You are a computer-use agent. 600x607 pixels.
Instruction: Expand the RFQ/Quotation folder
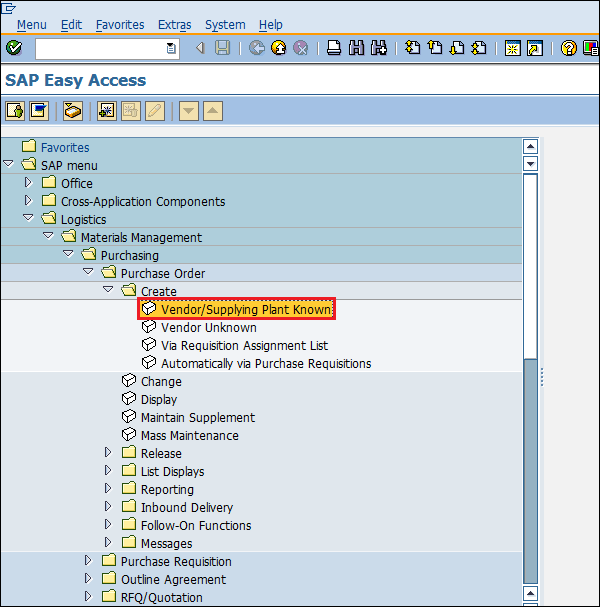88,596
